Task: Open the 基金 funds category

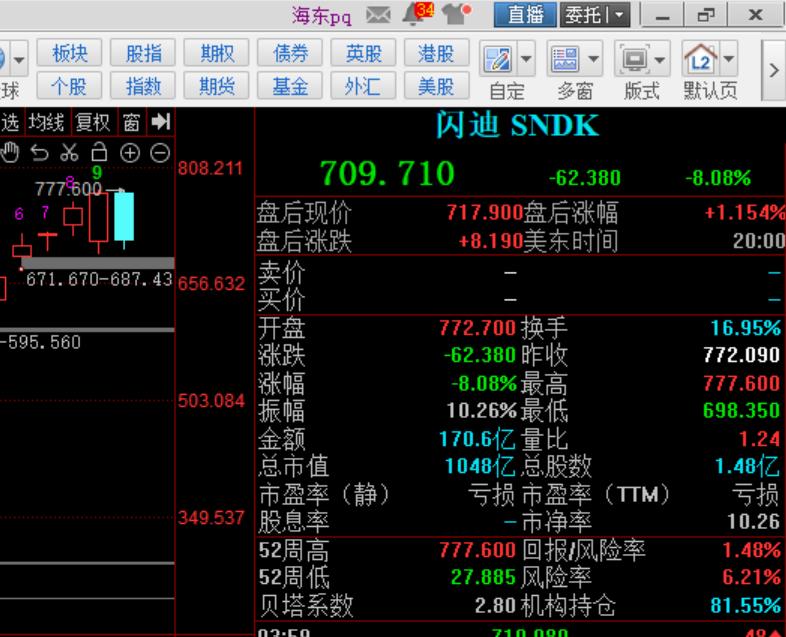Action: [x=290, y=86]
